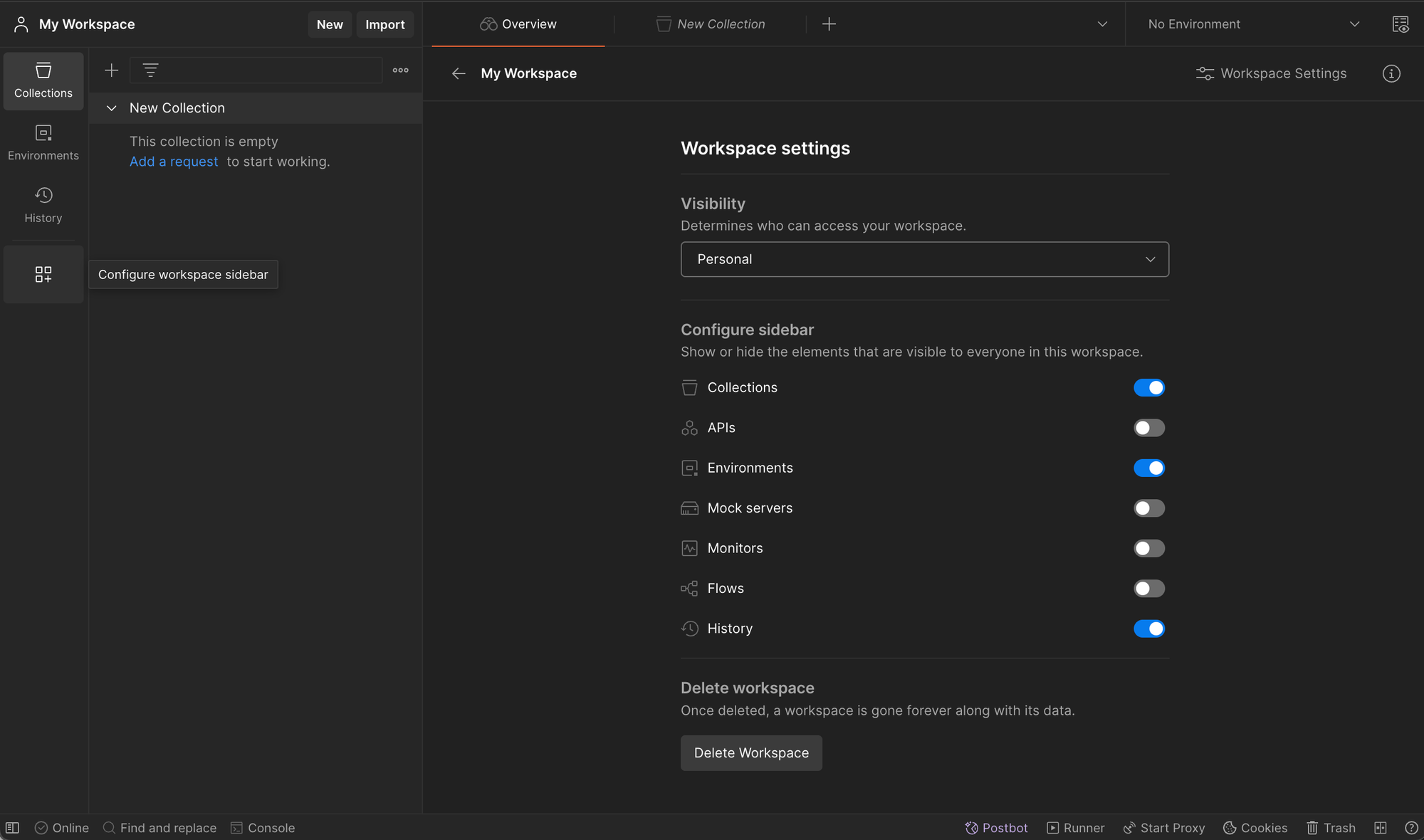Turn off the History toggle
The height and width of the screenshot is (840, 1424).
click(x=1148, y=629)
